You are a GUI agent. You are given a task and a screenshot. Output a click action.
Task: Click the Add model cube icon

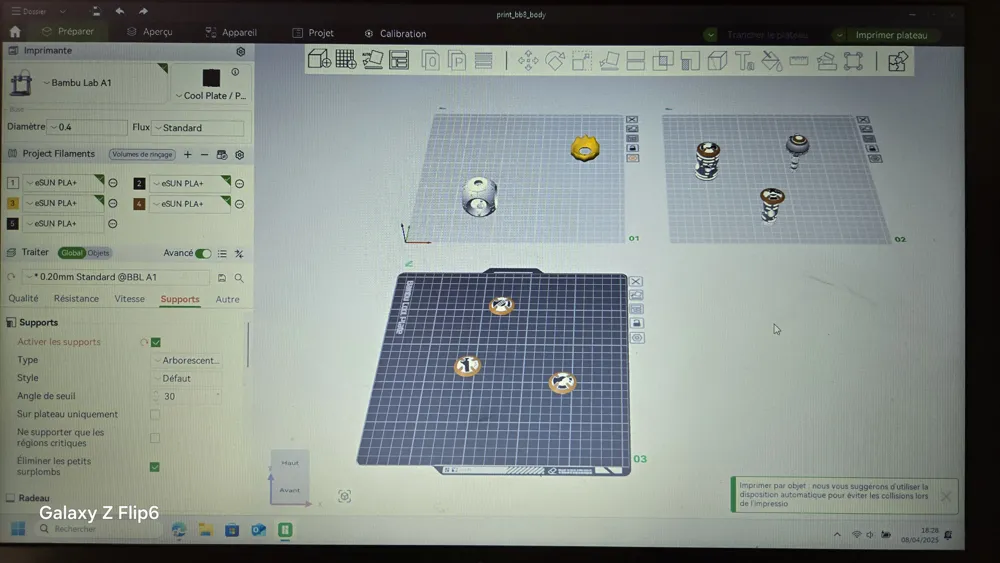319,60
